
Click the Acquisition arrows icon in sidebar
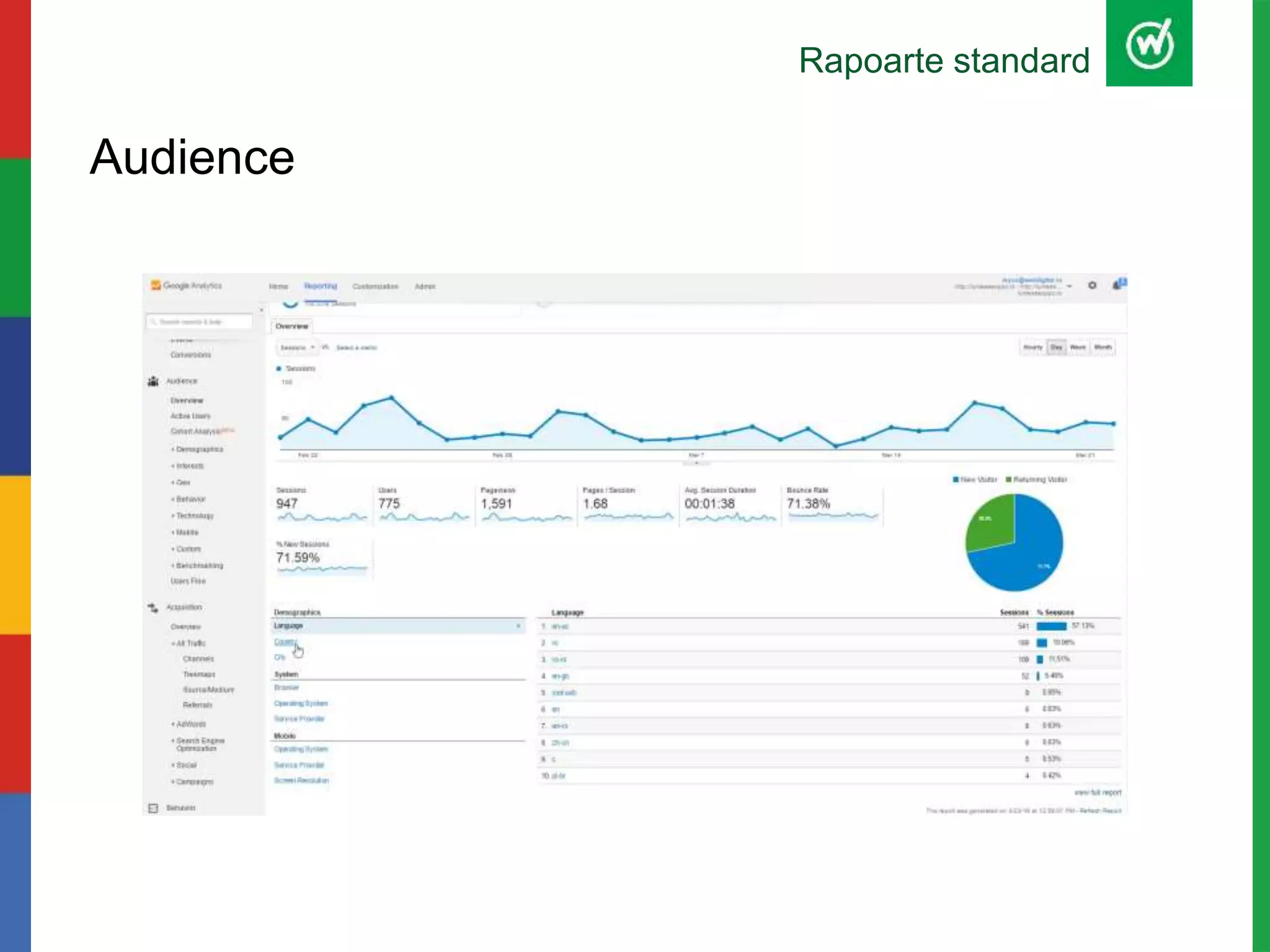pos(153,607)
